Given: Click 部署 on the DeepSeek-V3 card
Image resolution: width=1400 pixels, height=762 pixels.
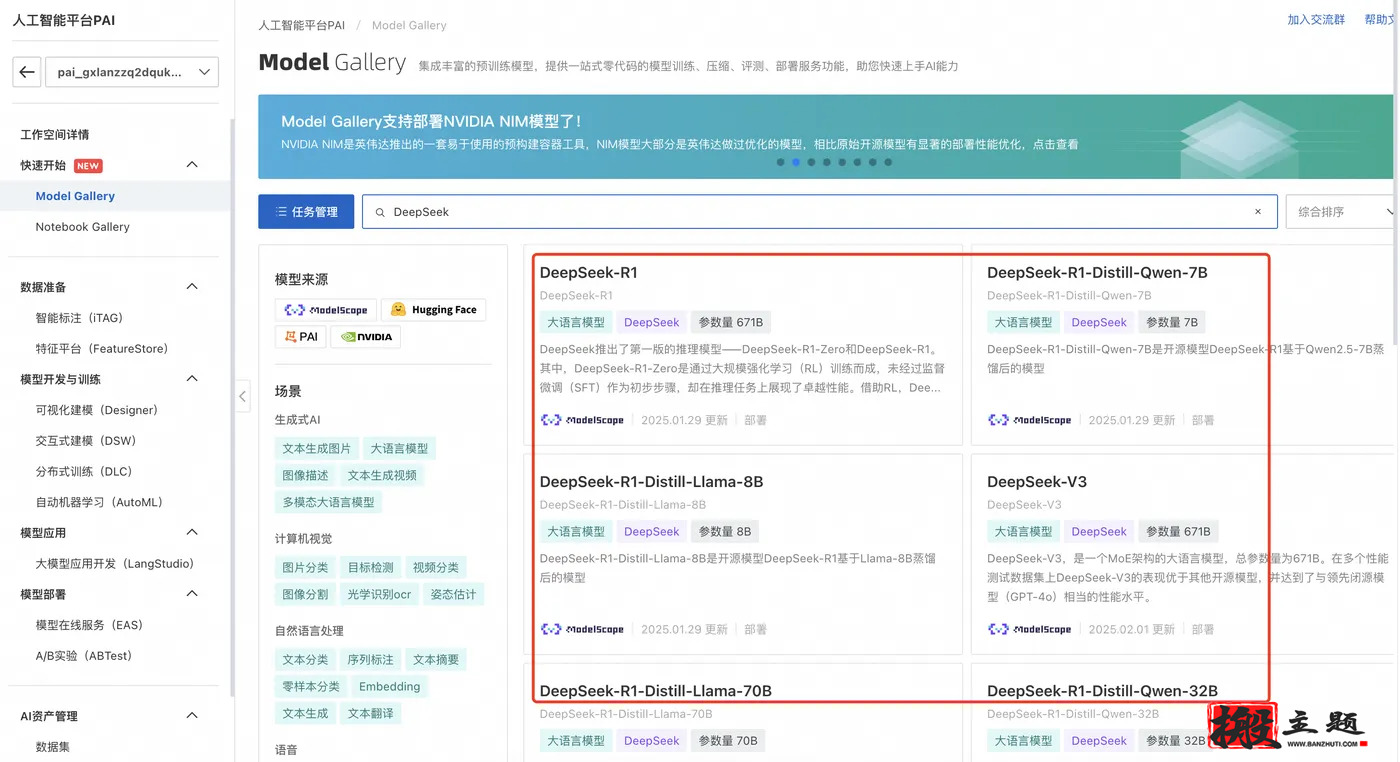Looking at the screenshot, I should coord(1202,629).
